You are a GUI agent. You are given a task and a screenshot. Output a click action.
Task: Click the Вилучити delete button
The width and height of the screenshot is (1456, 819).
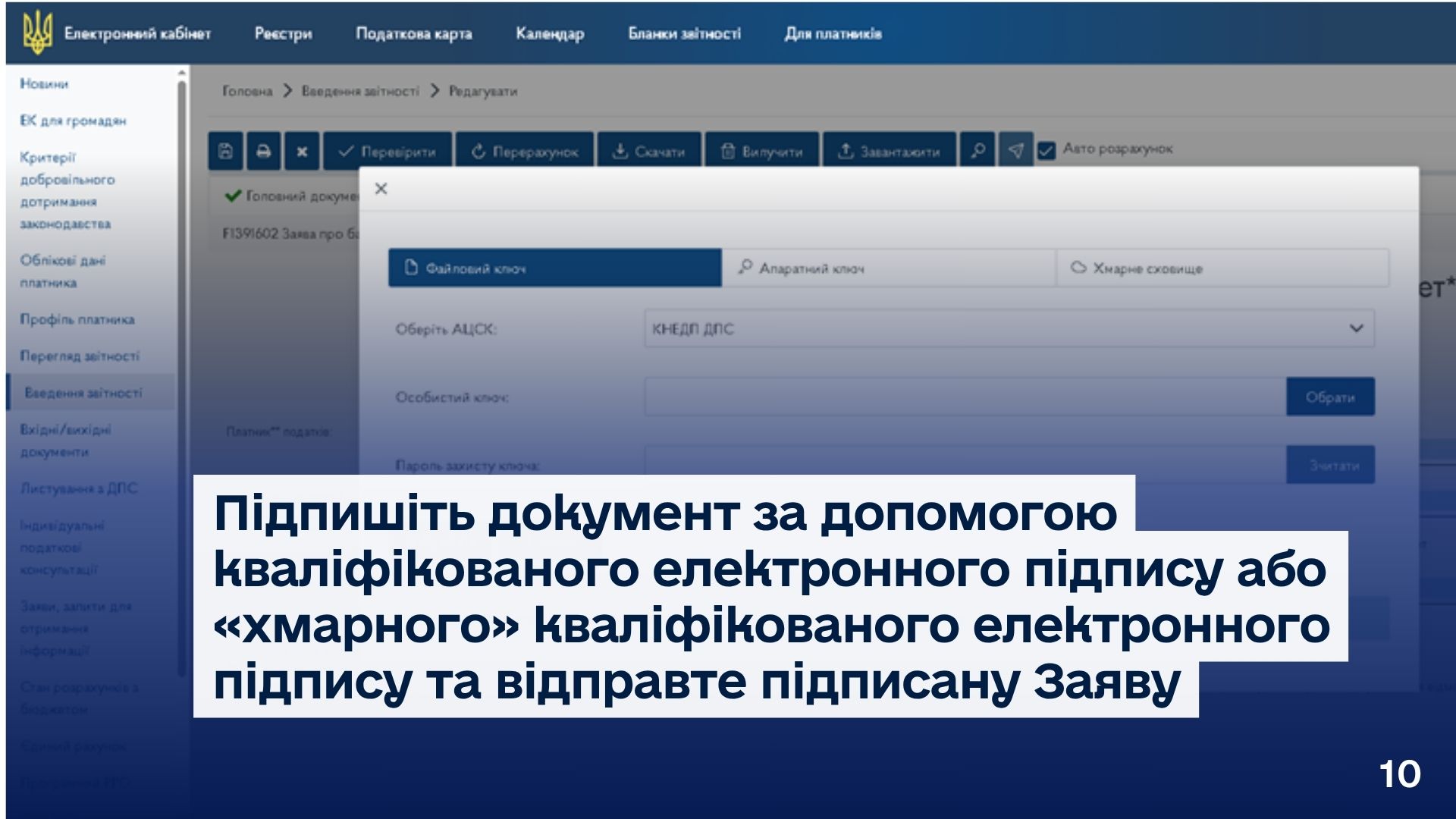(762, 151)
